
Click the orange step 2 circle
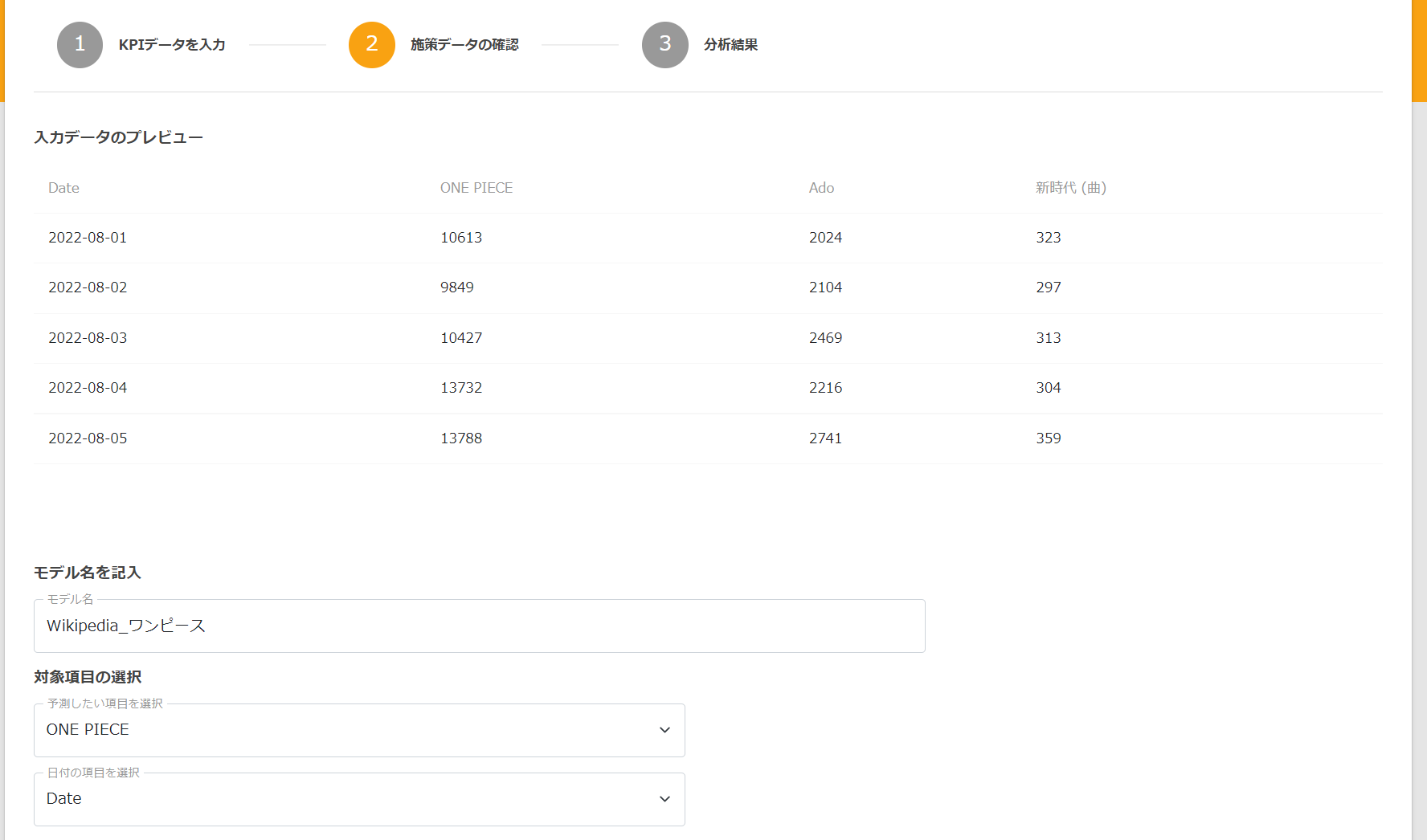[371, 45]
